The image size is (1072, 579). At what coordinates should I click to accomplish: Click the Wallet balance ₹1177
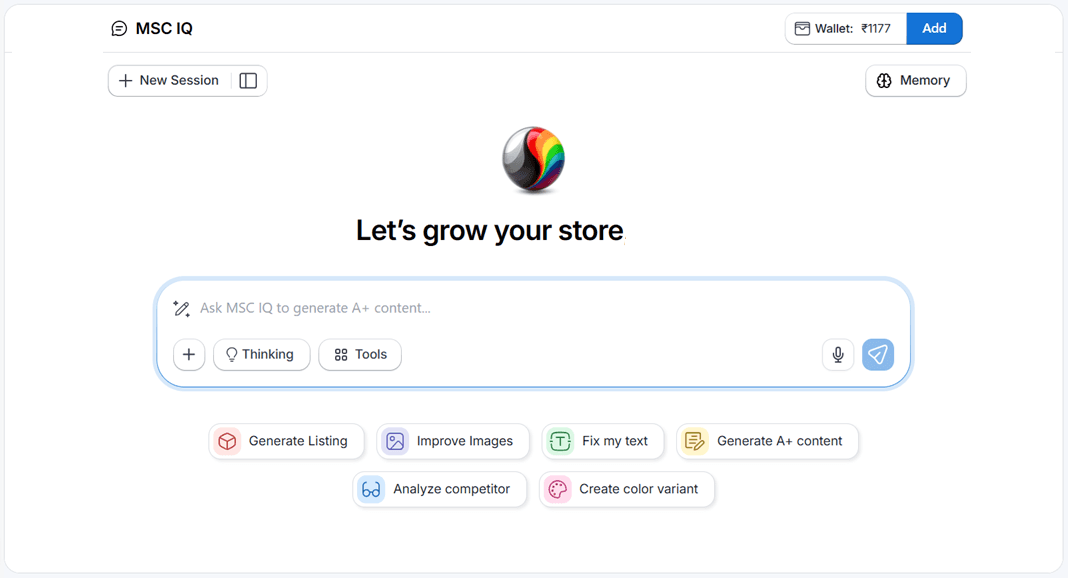(x=846, y=29)
